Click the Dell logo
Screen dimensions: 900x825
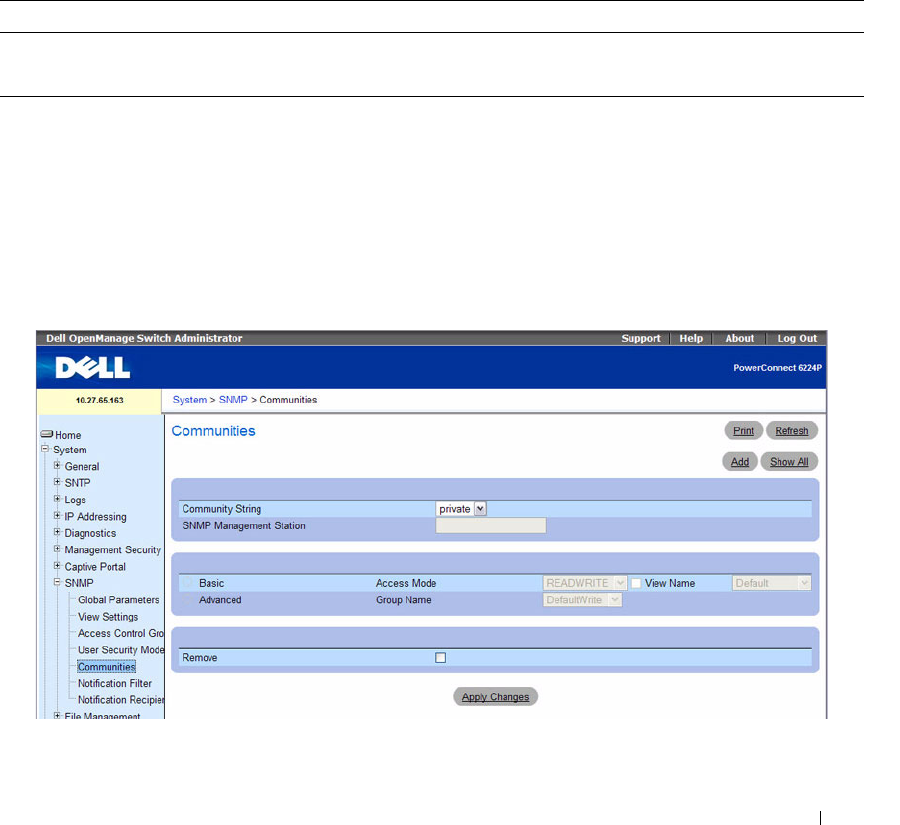pyautogui.click(x=92, y=367)
